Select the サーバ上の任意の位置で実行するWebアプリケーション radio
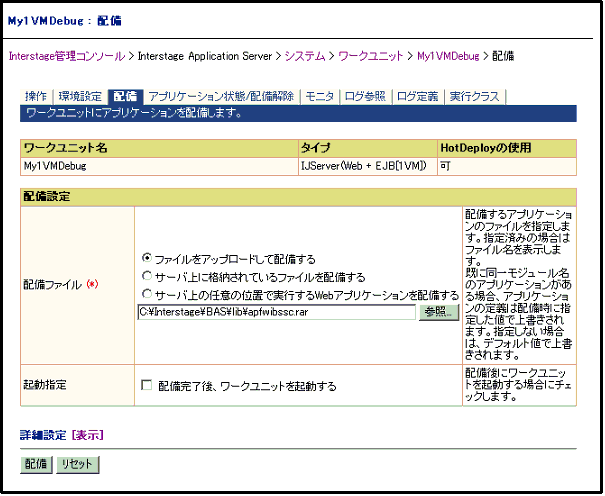This screenshot has width=605, height=496. (147, 294)
